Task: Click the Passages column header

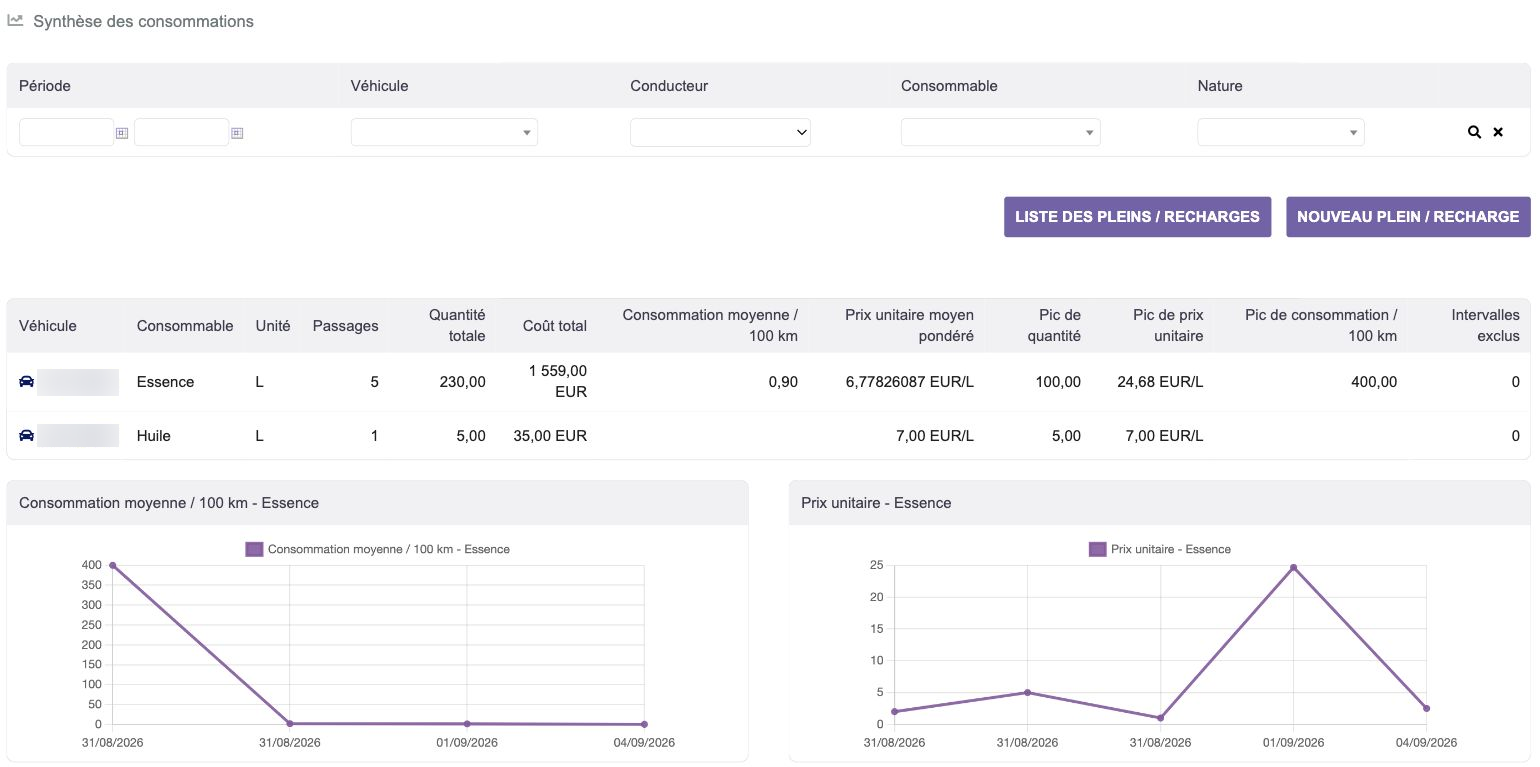Action: [x=345, y=326]
